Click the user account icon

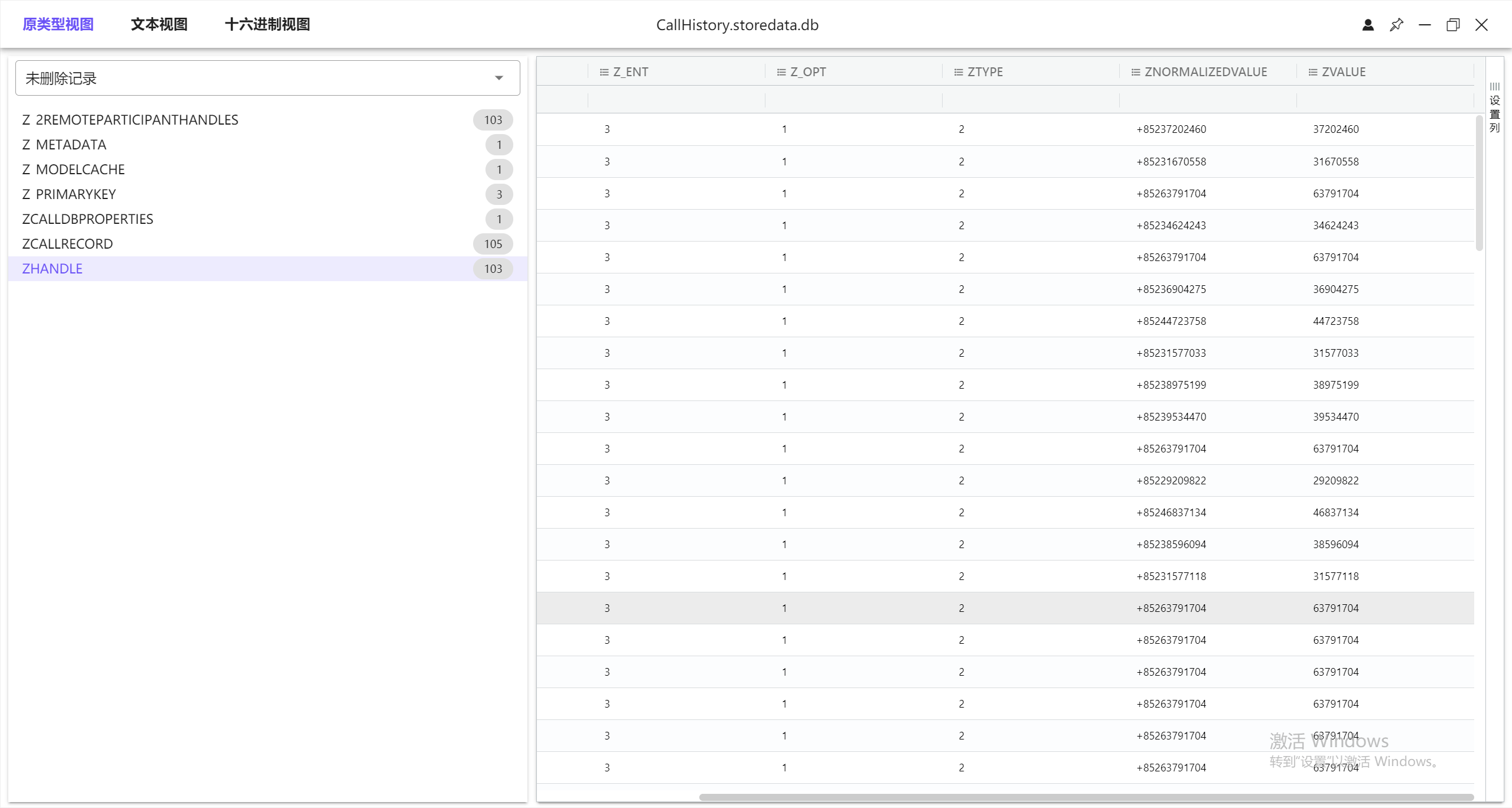(x=1368, y=25)
